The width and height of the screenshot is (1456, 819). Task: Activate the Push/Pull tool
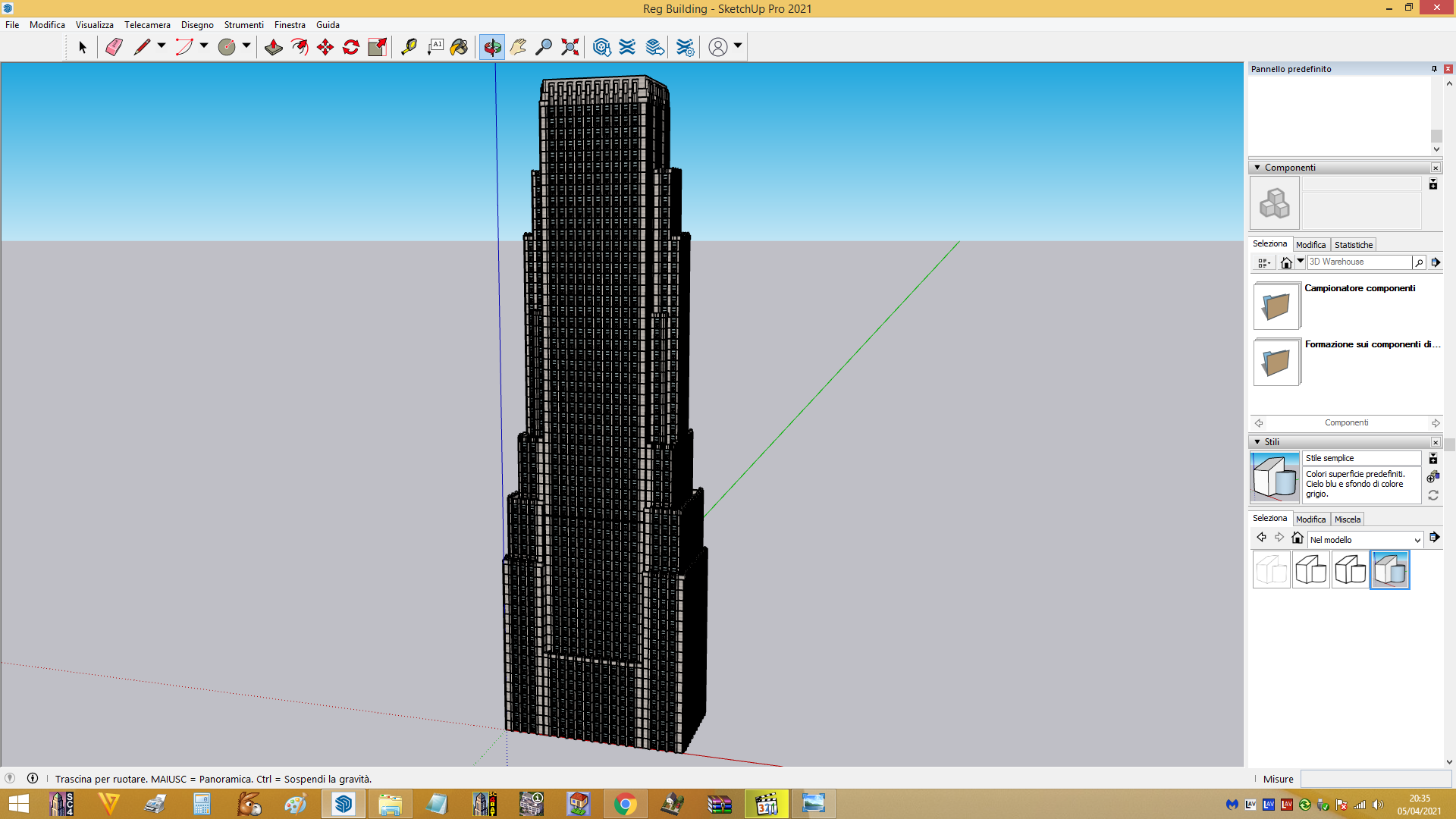pyautogui.click(x=273, y=47)
